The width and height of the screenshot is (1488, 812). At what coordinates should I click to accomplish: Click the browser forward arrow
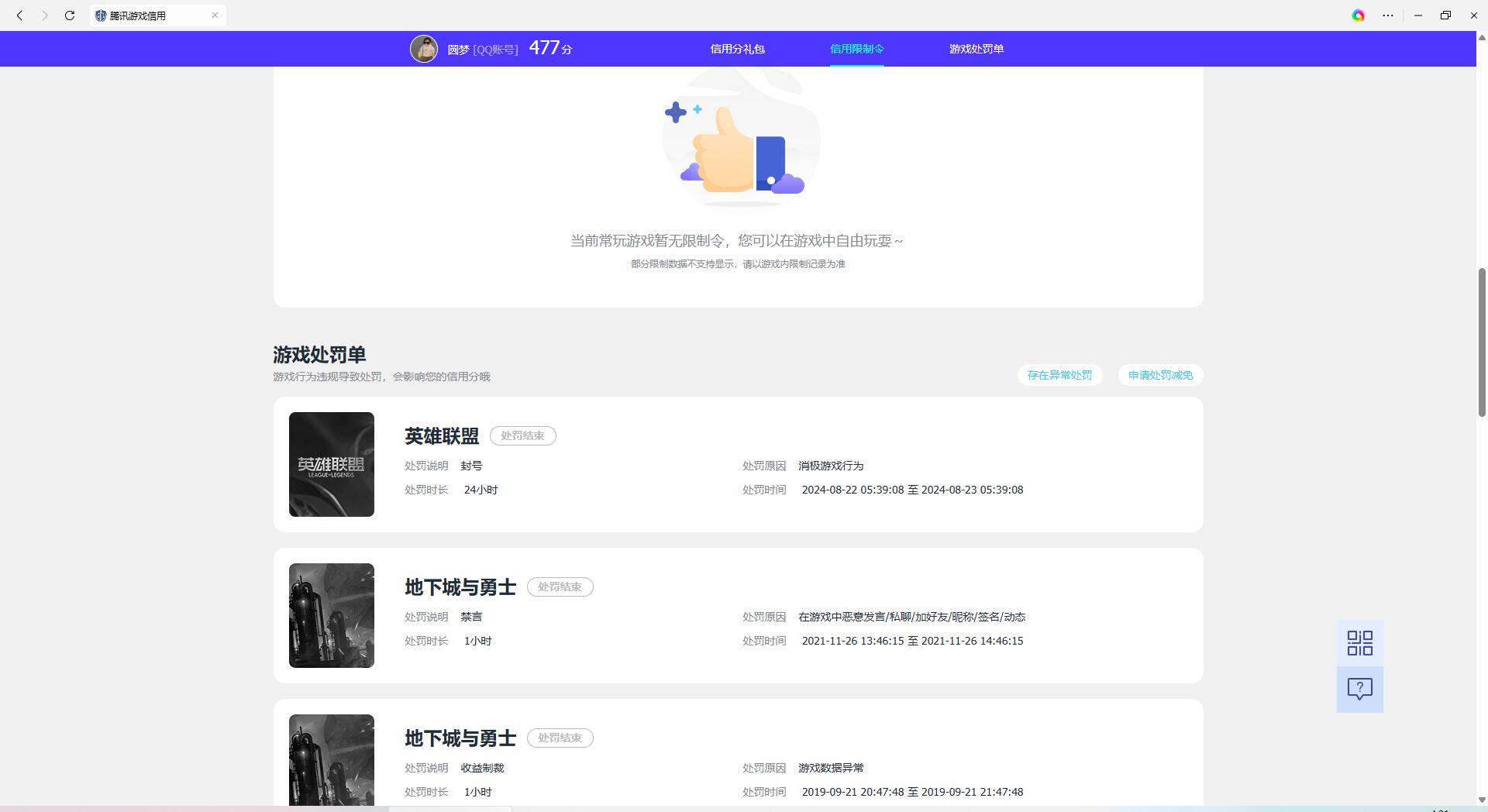pos(45,15)
